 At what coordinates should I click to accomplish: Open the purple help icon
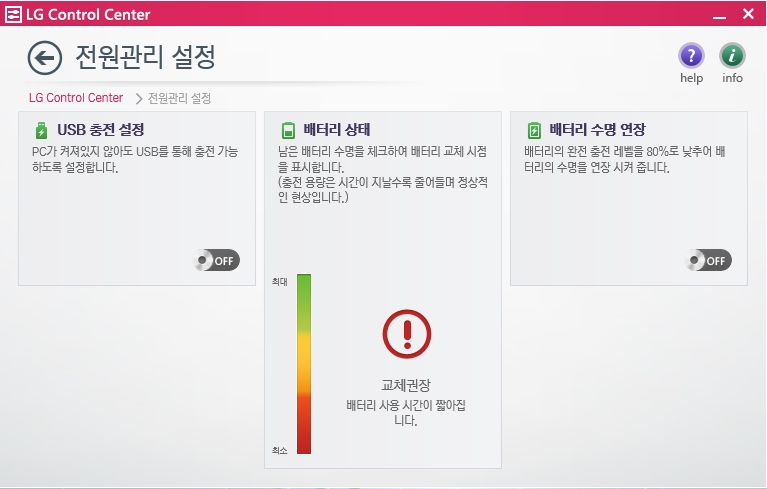point(691,56)
